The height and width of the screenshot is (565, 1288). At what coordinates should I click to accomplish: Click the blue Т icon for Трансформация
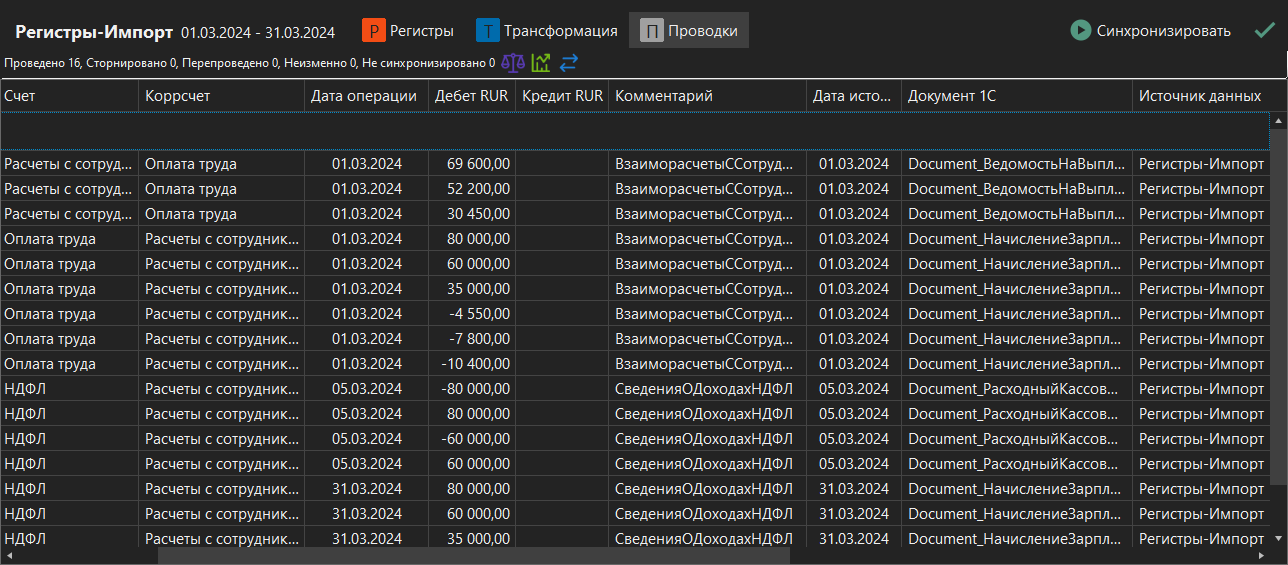click(x=488, y=30)
